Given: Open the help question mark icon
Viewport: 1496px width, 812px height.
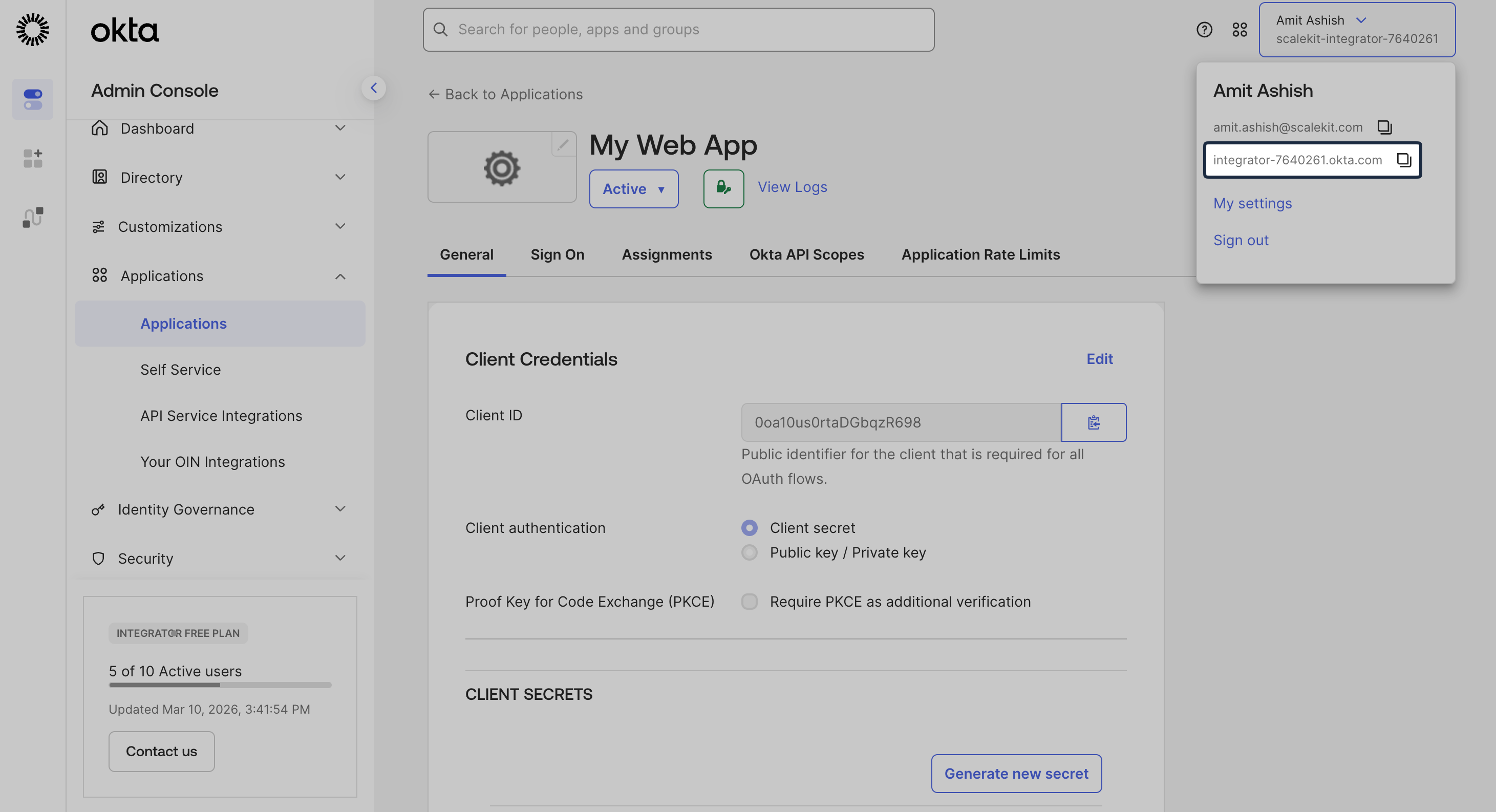Looking at the screenshot, I should (x=1204, y=30).
